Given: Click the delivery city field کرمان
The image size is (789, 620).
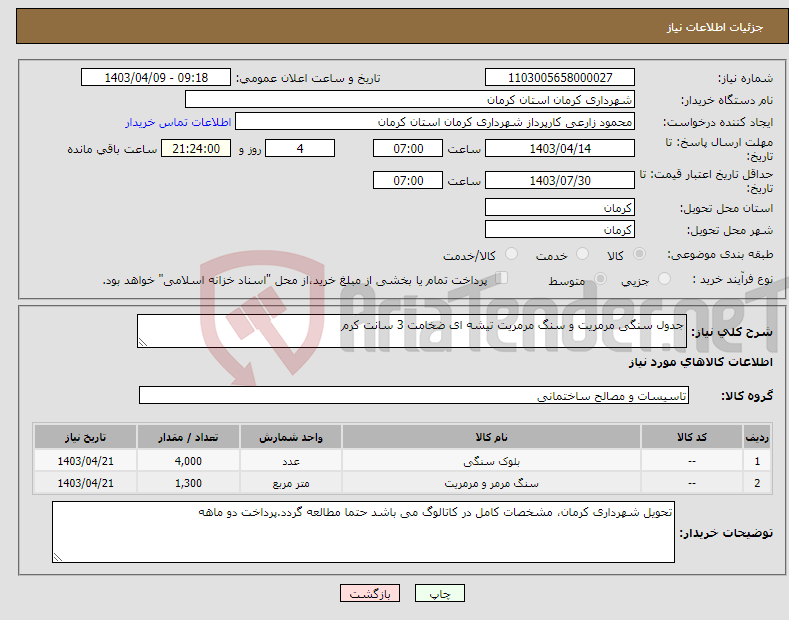Looking at the screenshot, I should pyautogui.click(x=560, y=229).
